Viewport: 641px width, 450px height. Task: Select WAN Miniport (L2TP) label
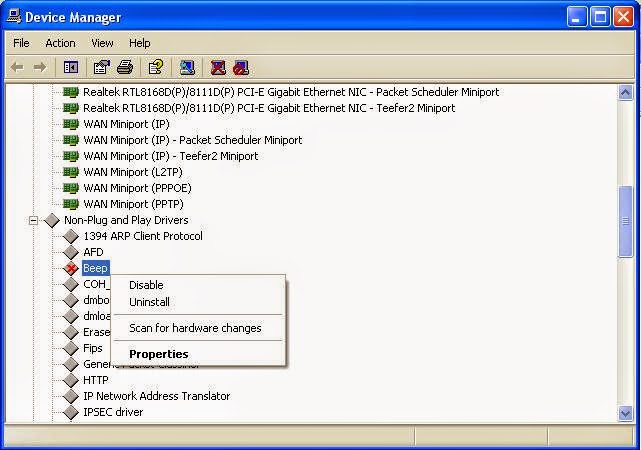tap(133, 172)
